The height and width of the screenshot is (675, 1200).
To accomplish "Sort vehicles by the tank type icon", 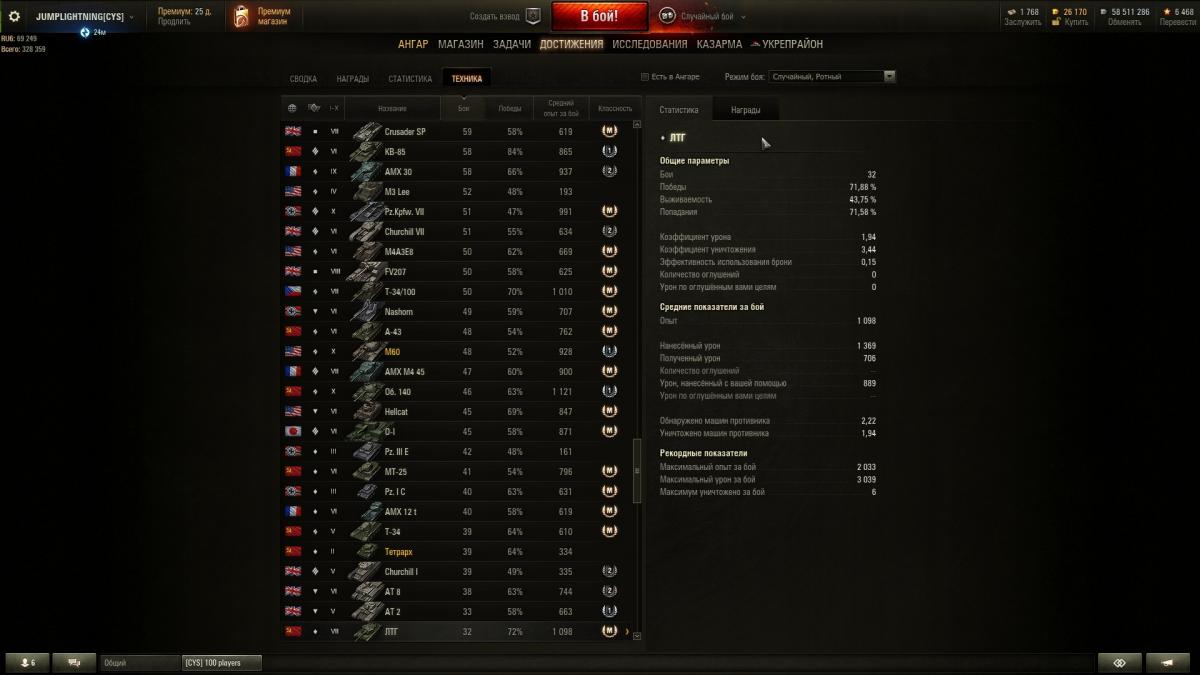I will tap(314, 108).
